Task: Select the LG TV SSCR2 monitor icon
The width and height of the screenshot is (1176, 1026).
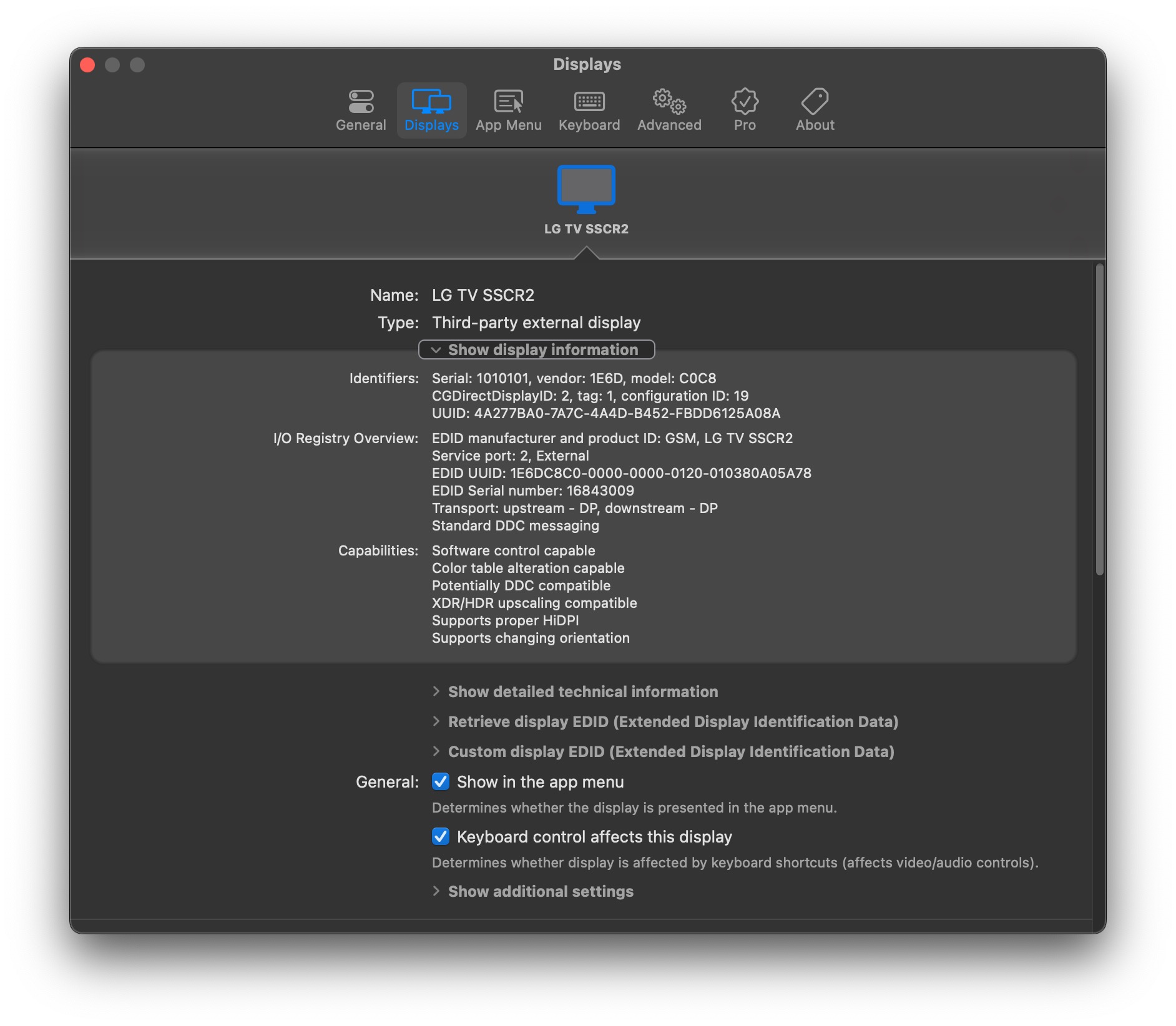Action: (x=586, y=190)
